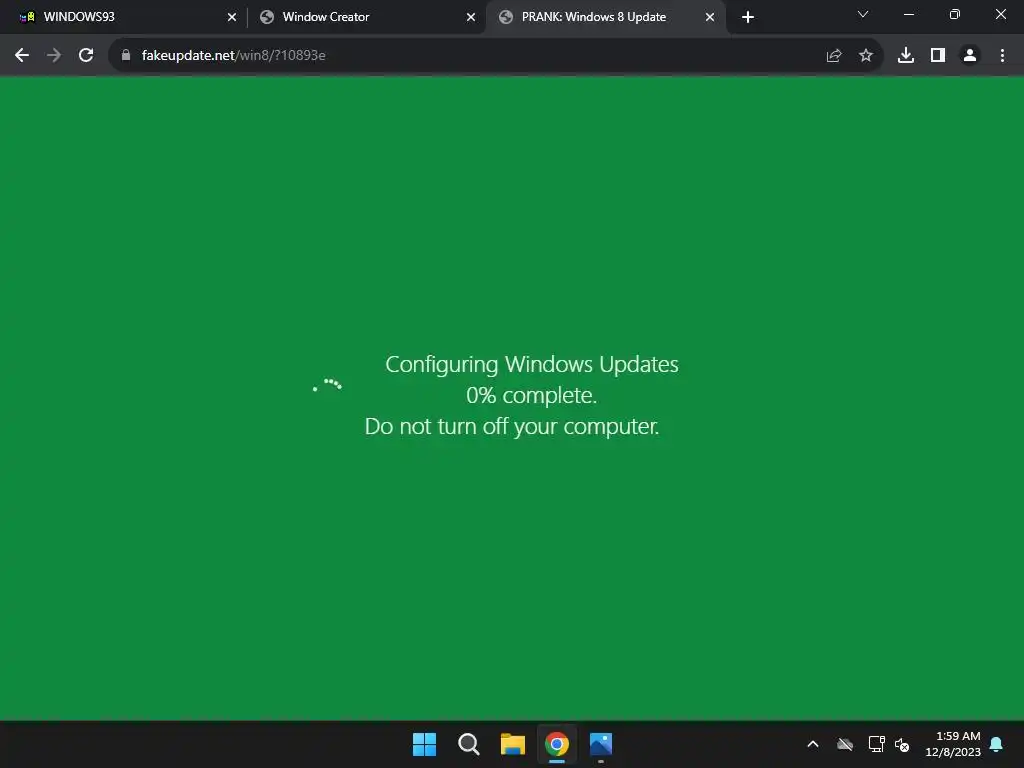Click the 'Configuring Windows Updates' text
The height and width of the screenshot is (768, 1024).
(532, 364)
